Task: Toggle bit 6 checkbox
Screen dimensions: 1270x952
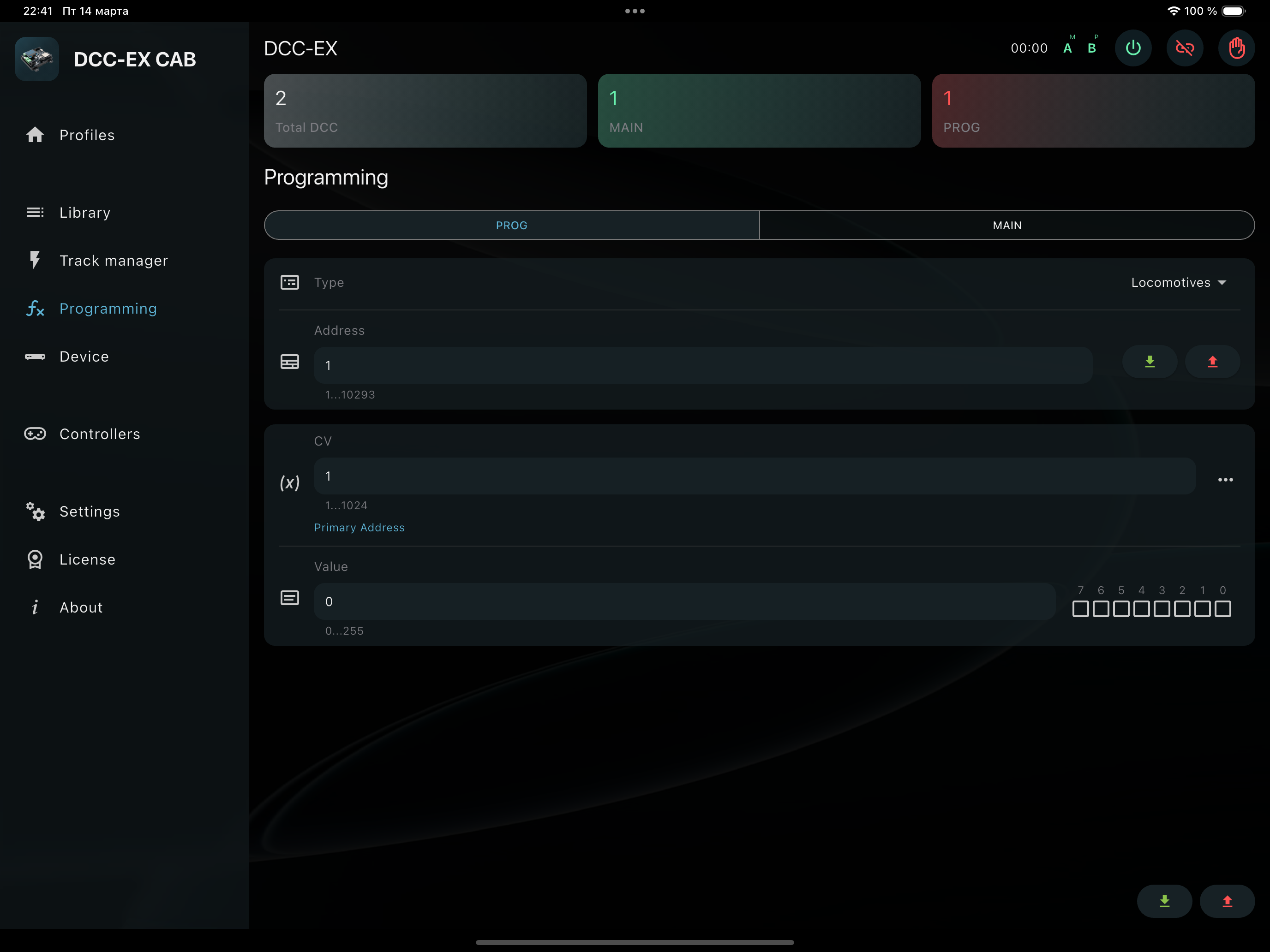Action: tap(1101, 609)
